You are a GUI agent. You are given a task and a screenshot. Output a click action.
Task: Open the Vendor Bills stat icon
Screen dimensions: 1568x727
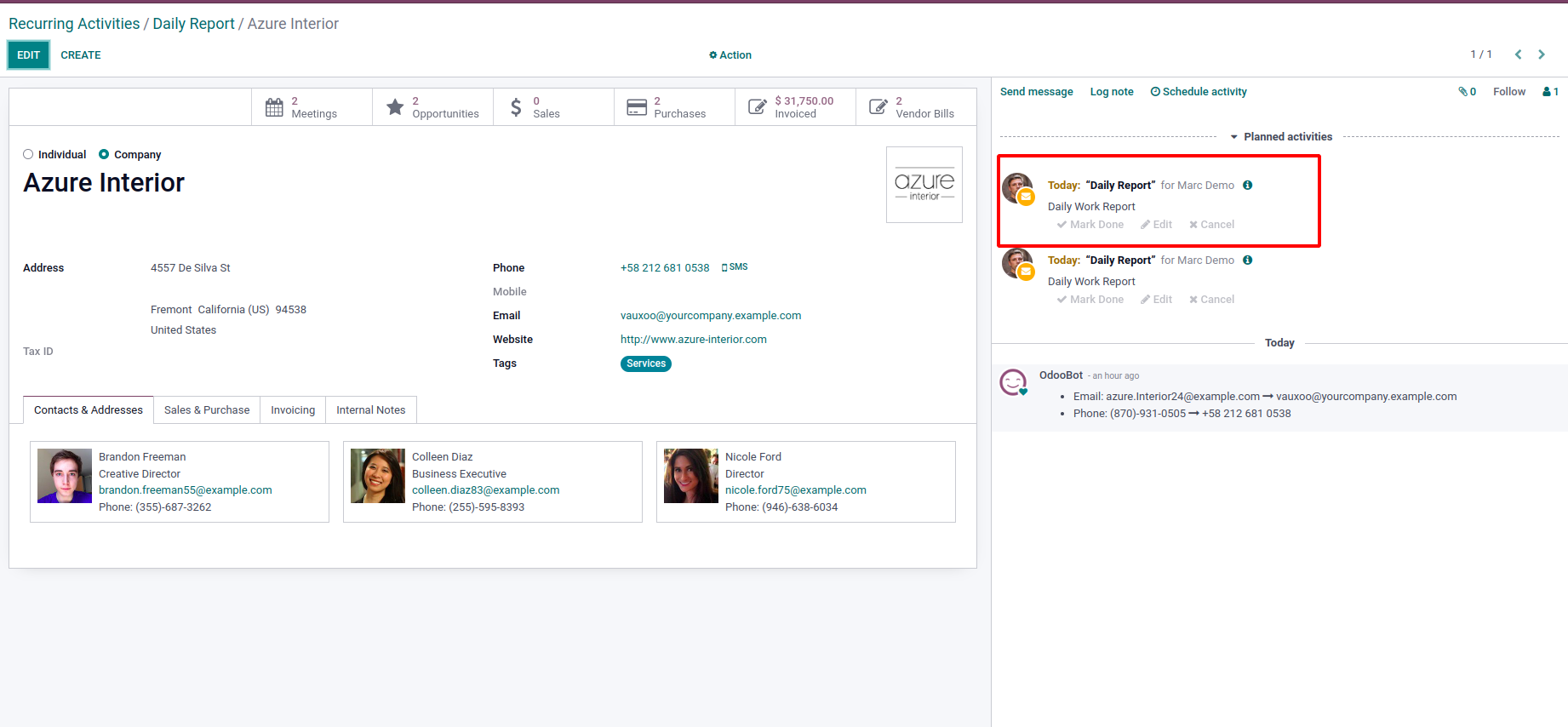tap(878, 107)
